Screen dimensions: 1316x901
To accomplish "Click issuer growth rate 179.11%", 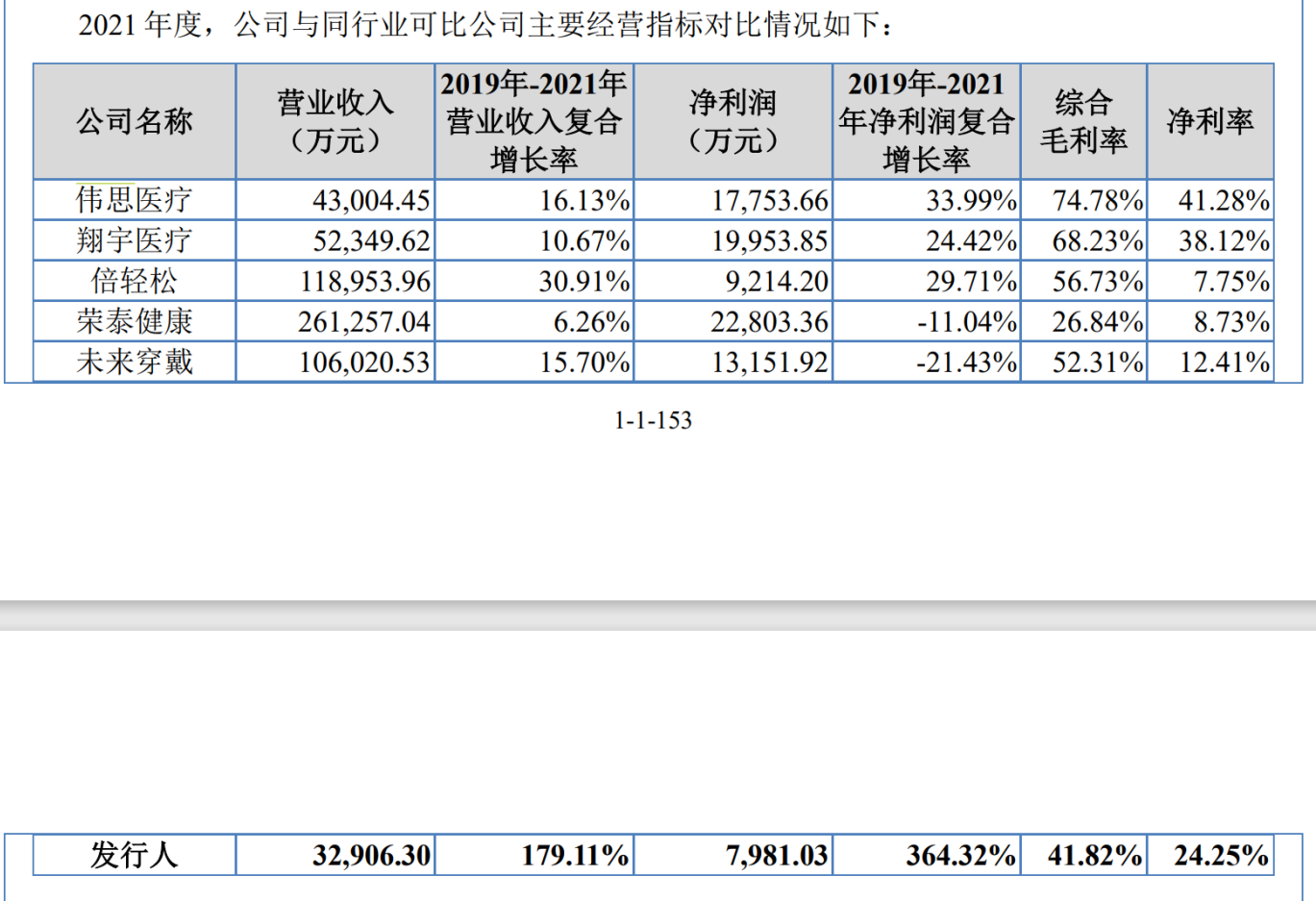I will pos(576,855).
